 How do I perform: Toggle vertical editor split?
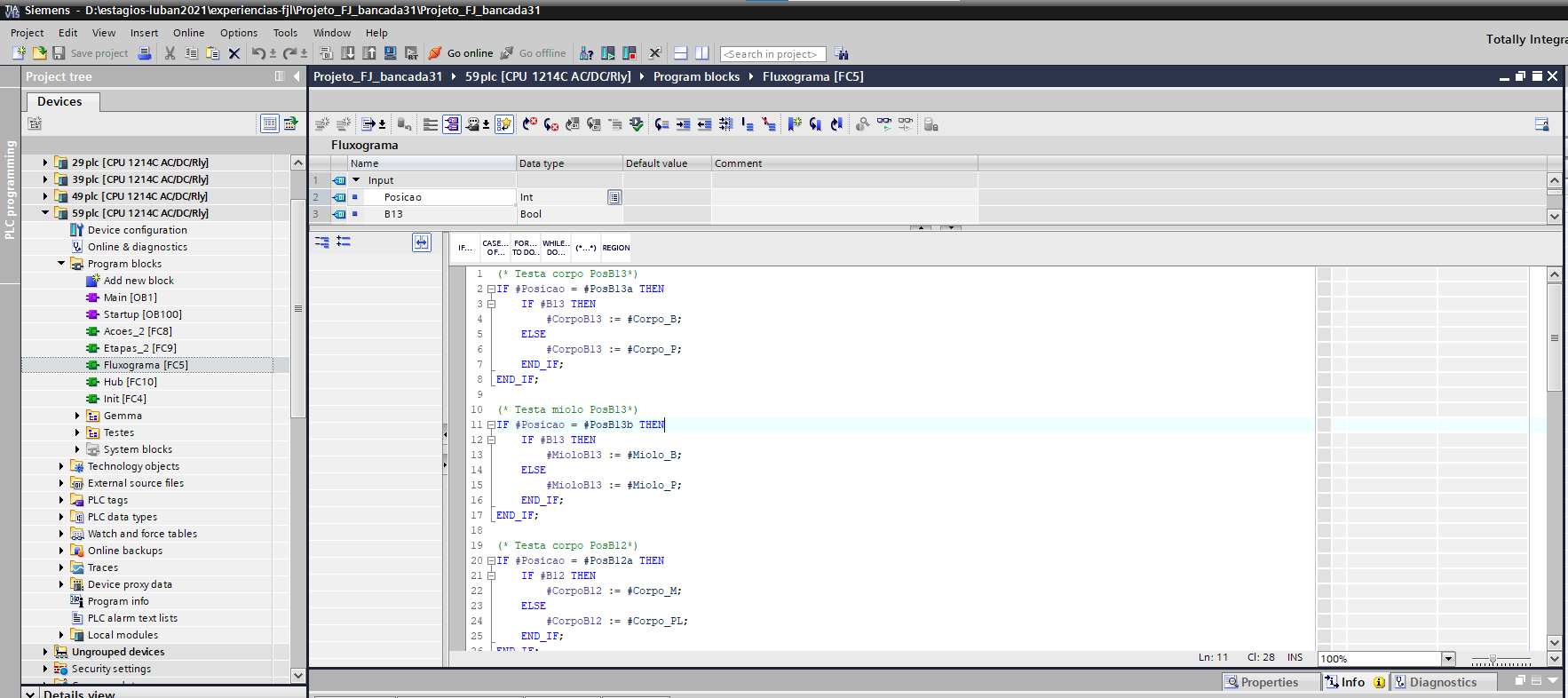[702, 53]
